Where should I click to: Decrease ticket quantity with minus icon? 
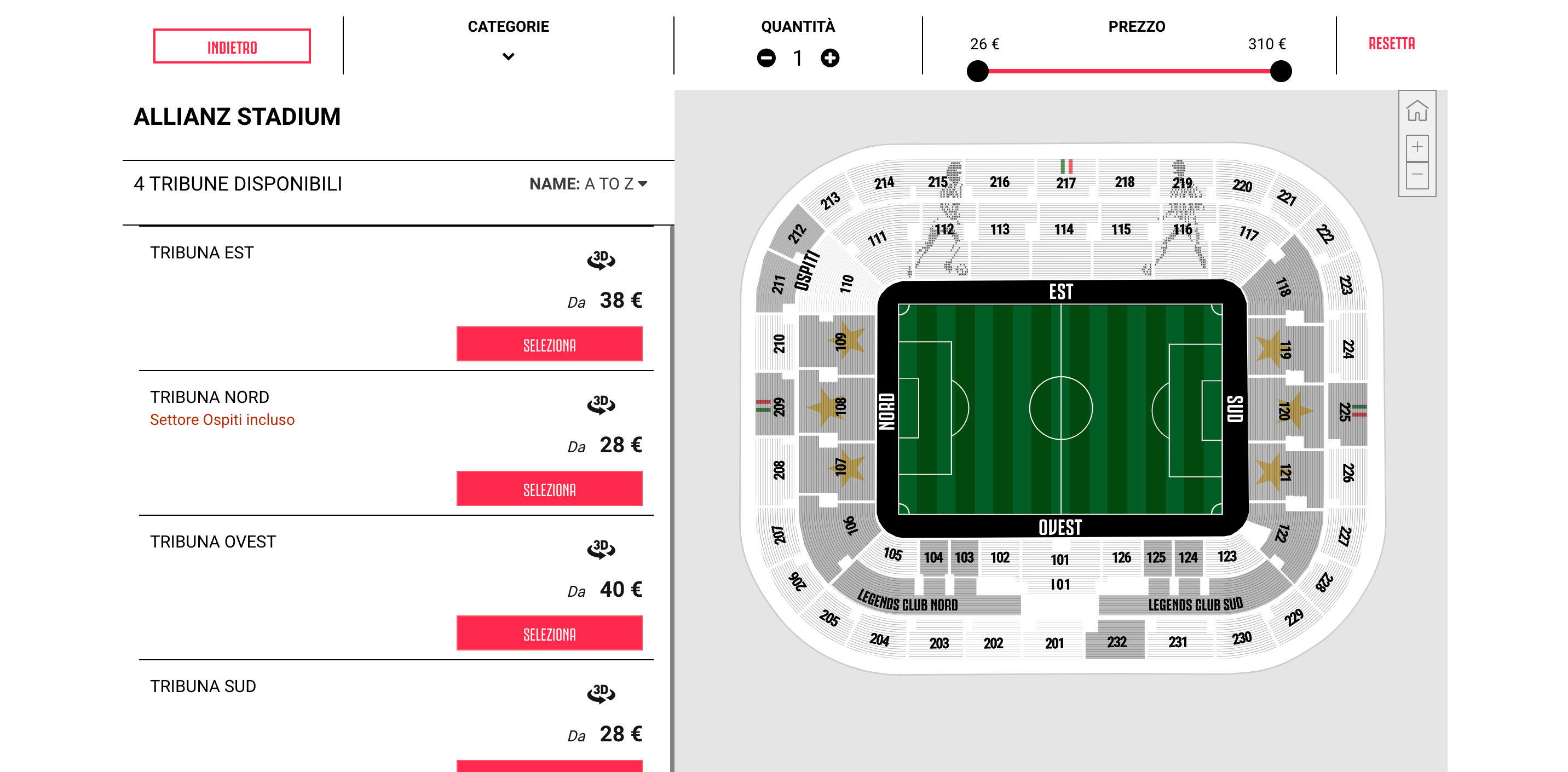point(766,58)
